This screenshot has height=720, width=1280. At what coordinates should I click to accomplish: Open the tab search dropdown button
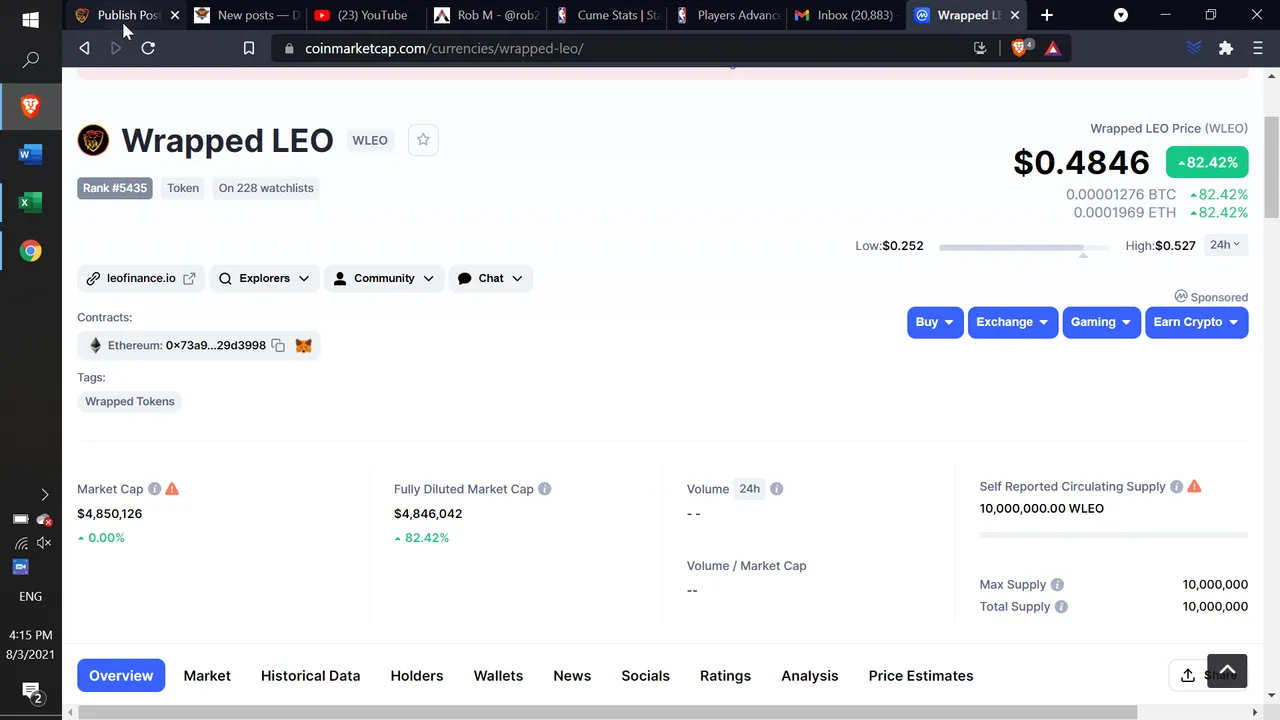(x=1121, y=15)
